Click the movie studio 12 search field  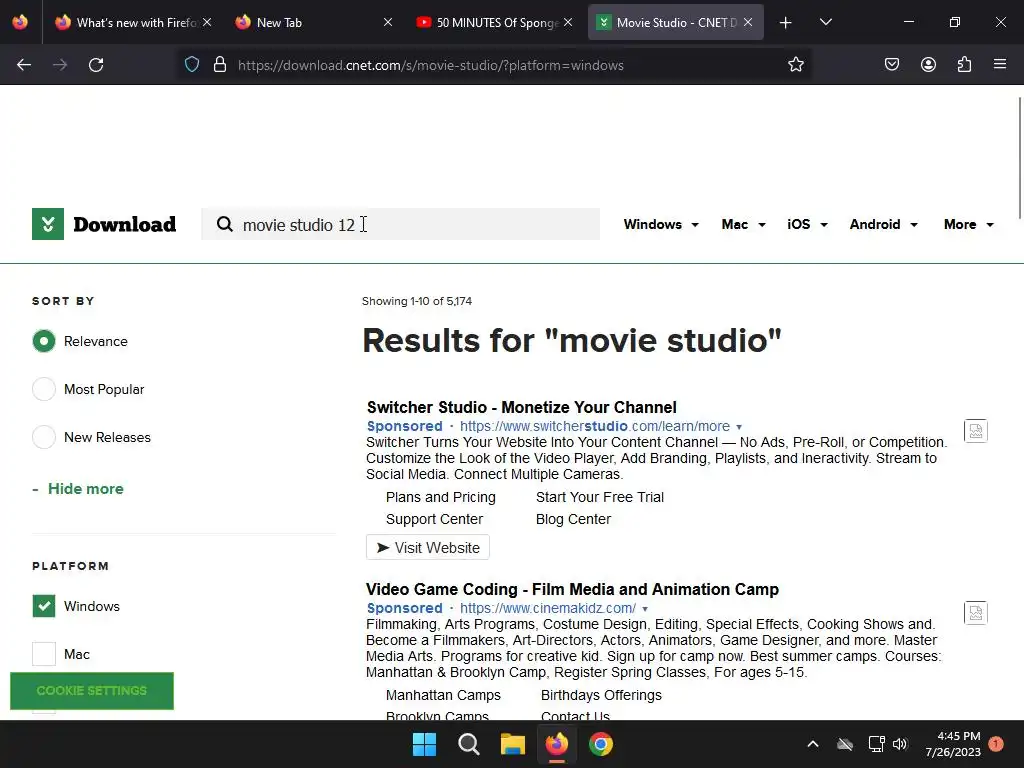[400, 224]
